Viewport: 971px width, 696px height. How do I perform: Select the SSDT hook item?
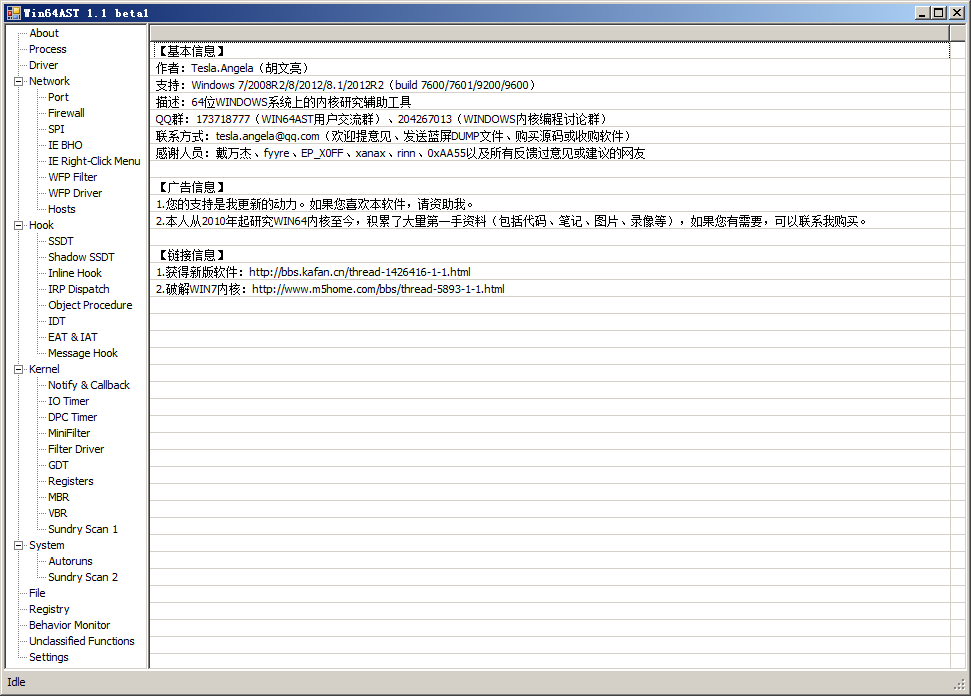click(x=60, y=241)
